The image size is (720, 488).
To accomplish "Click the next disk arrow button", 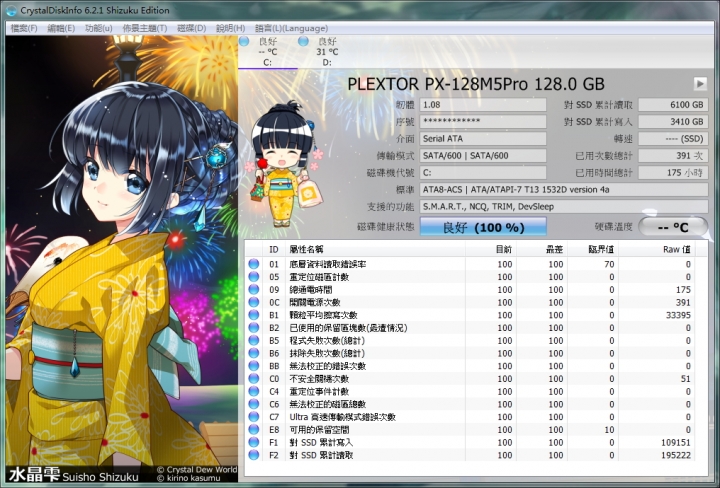I will (x=700, y=84).
